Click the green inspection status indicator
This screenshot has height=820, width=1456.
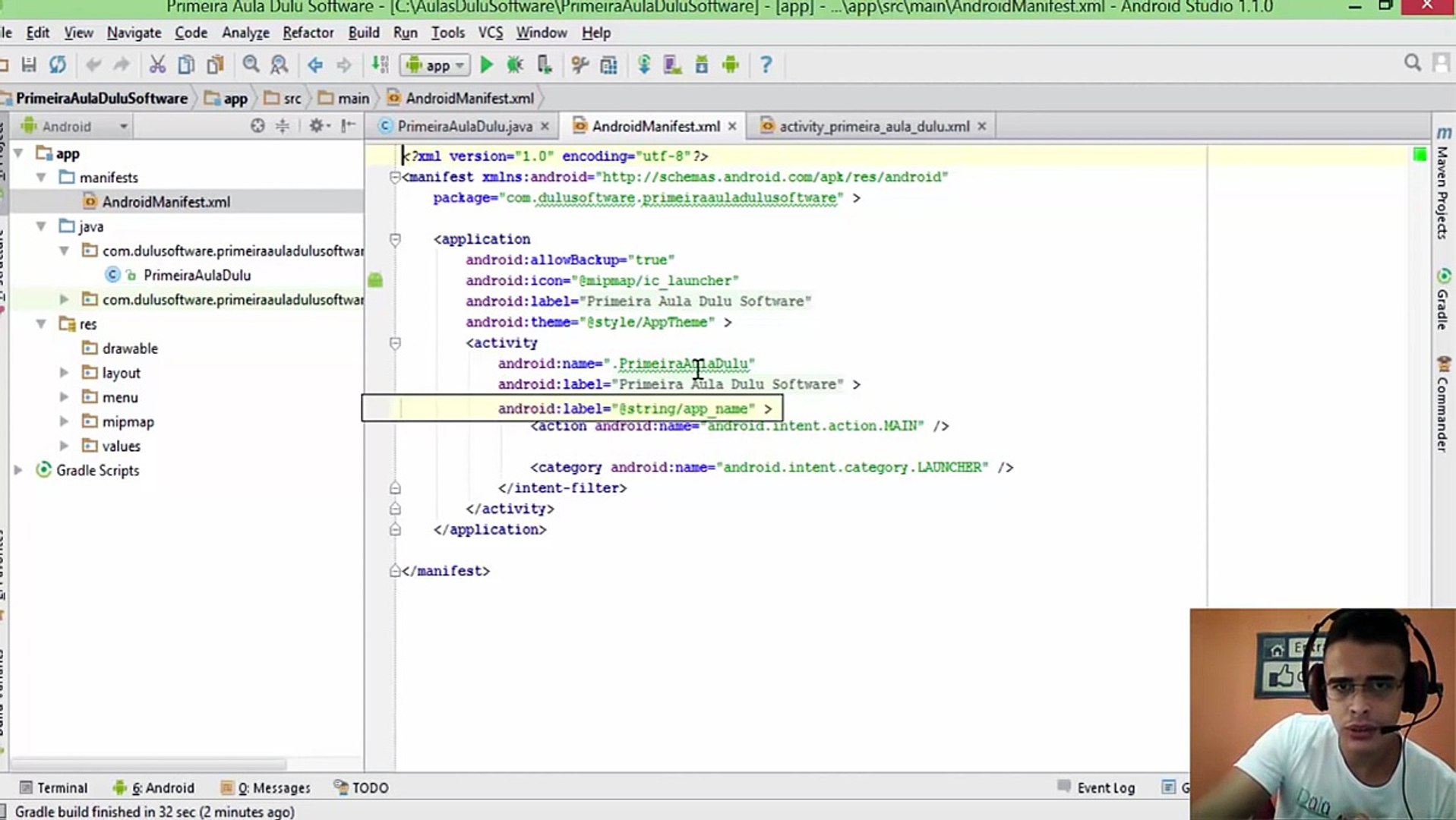[1420, 155]
